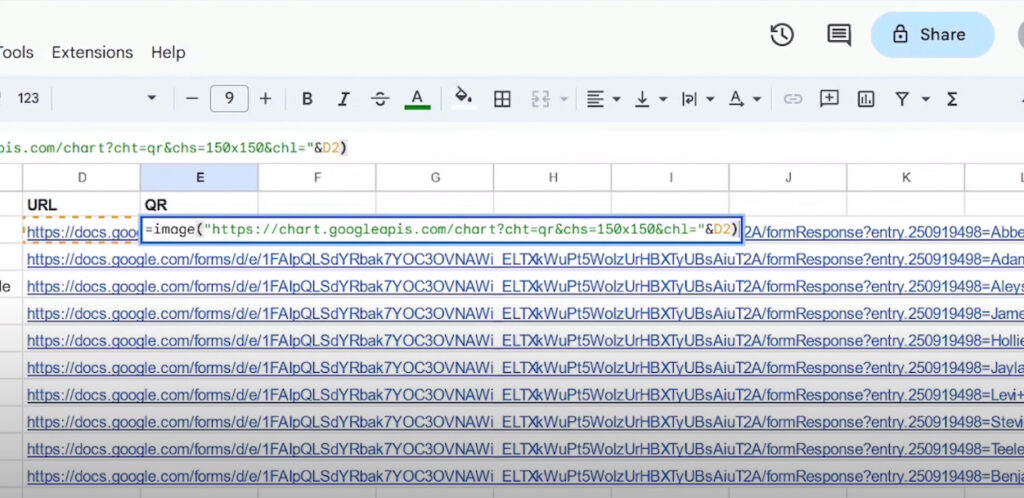Click the font size field showing 9
The image size is (1024, 498).
point(229,99)
